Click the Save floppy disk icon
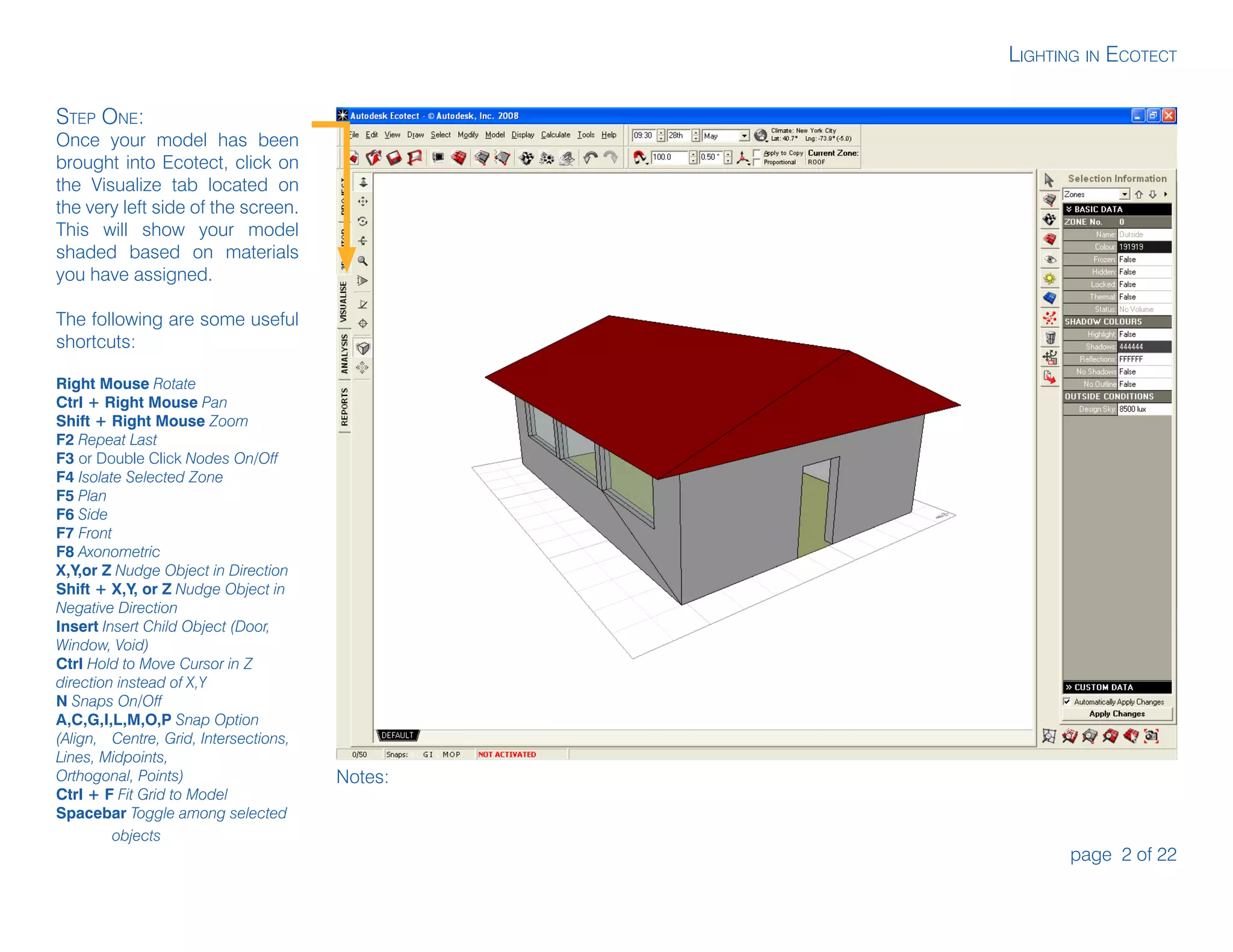This screenshot has width=1233, height=952. pyautogui.click(x=394, y=158)
